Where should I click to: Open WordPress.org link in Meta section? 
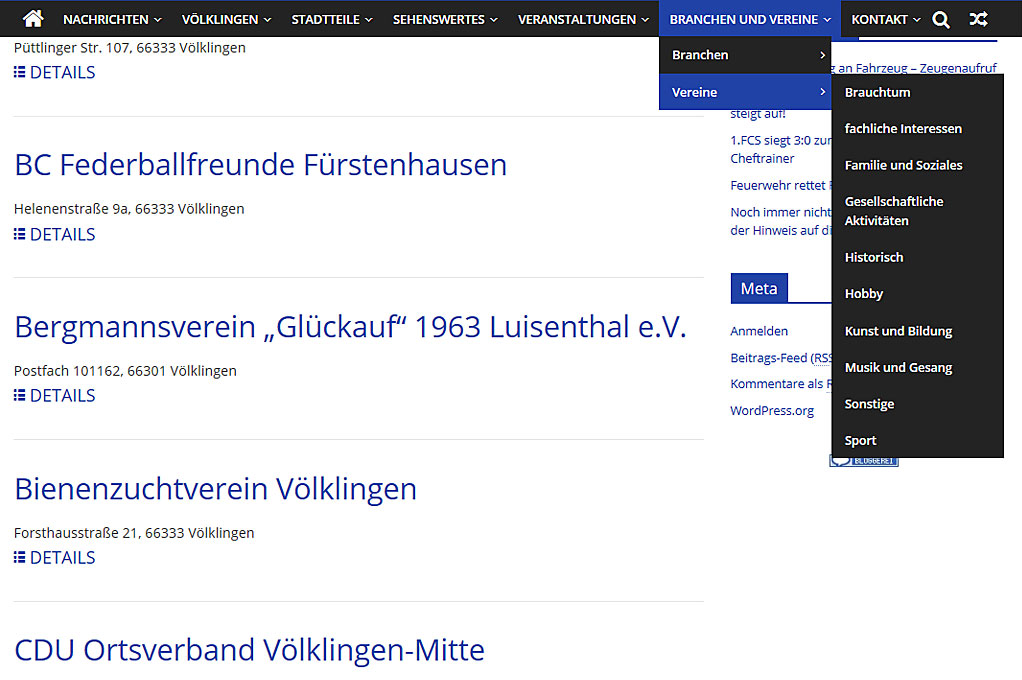(772, 410)
